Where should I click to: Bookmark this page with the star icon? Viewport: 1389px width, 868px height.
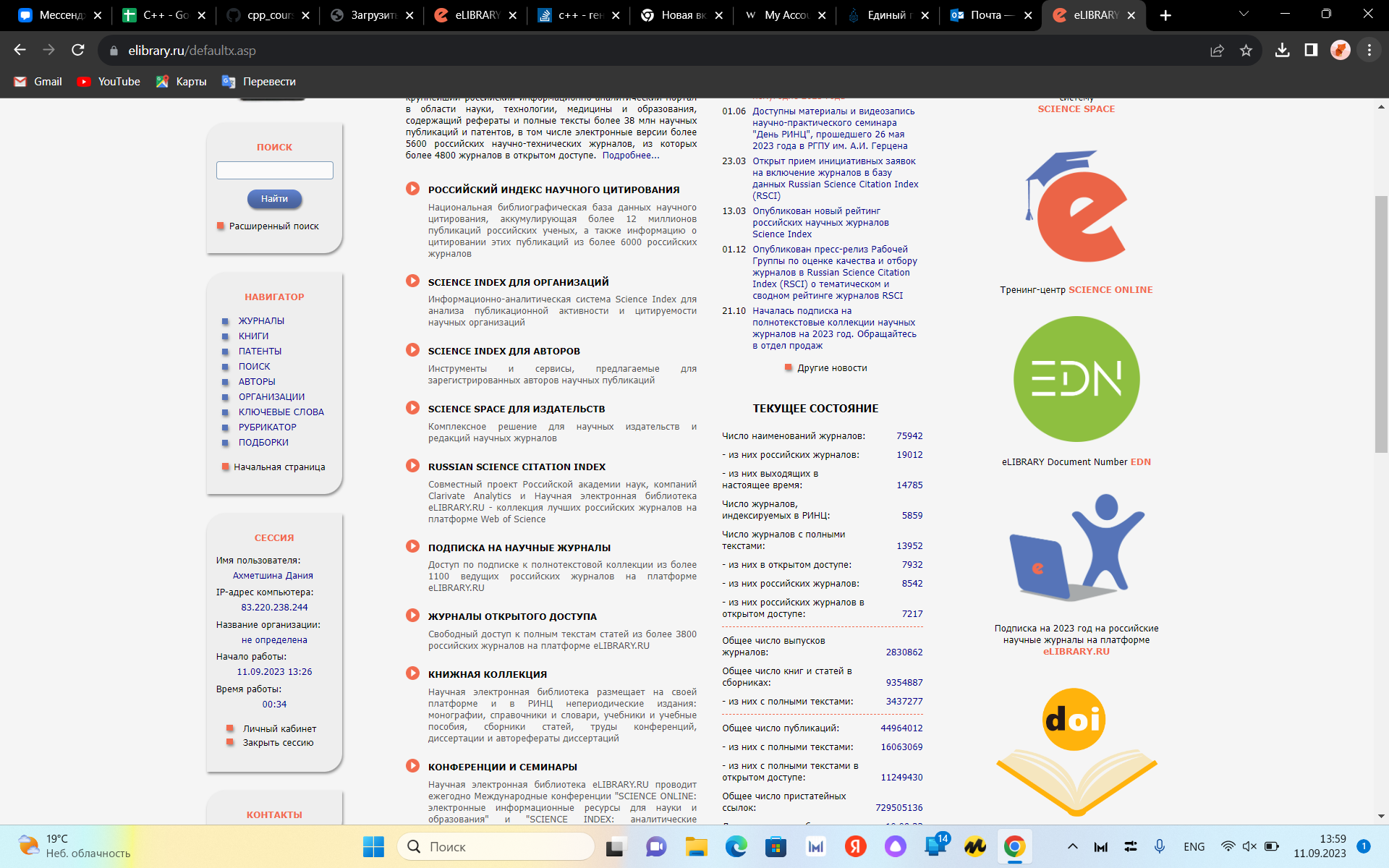point(1246,50)
